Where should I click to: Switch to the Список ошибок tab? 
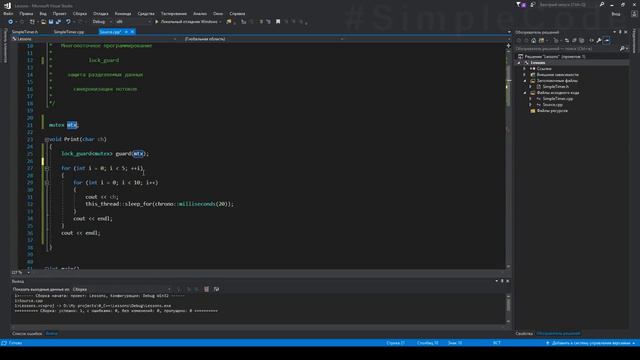(27, 333)
